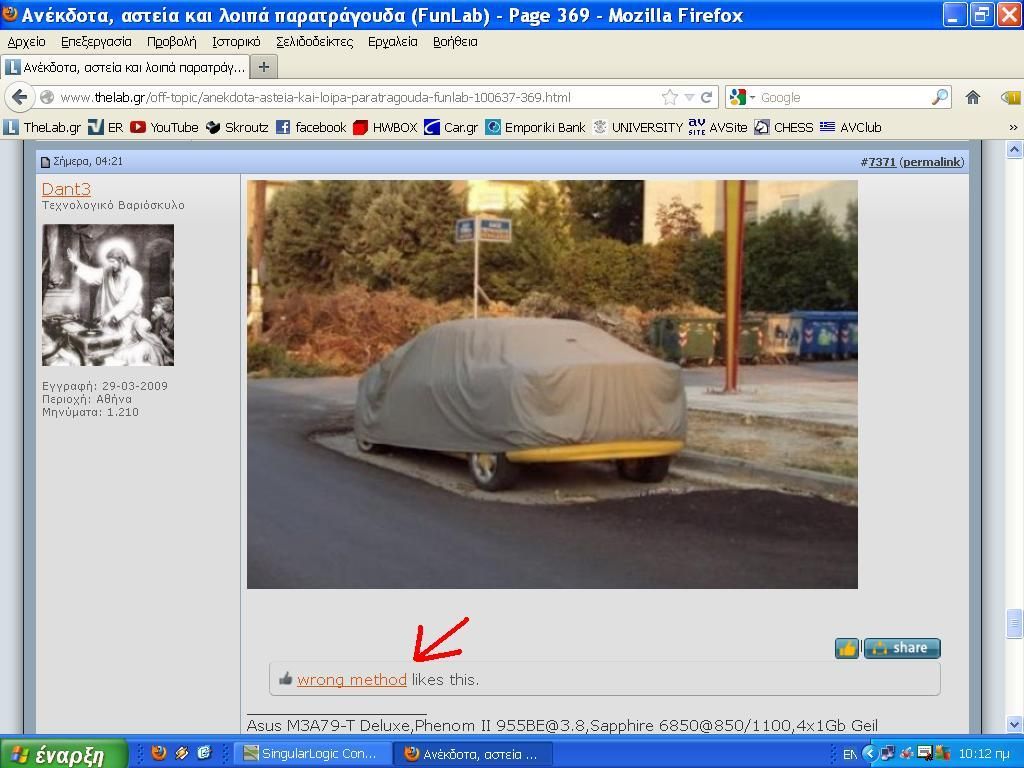The height and width of the screenshot is (768, 1024).
Task: Open the Ιστορικό menu
Action: coord(236,42)
